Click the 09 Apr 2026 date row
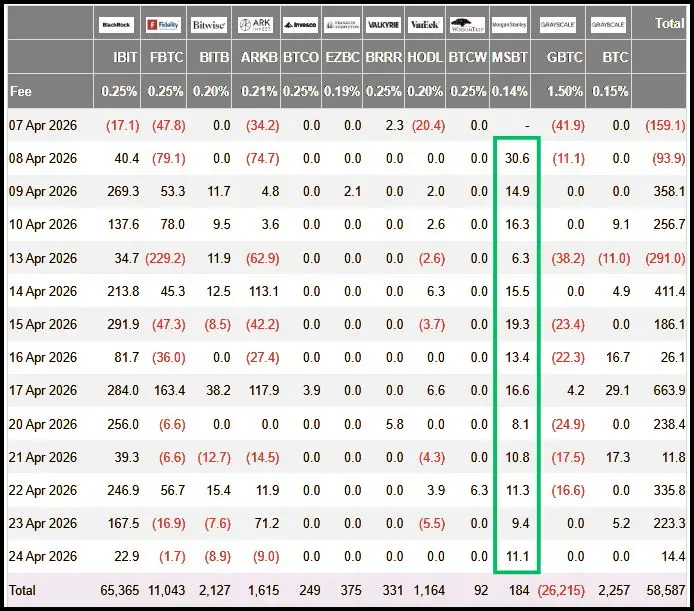 pos(347,191)
